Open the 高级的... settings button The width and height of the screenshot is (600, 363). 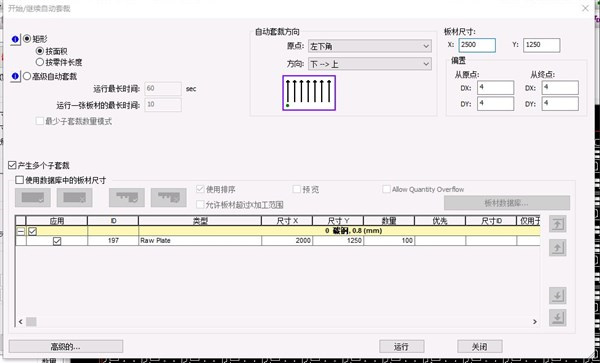(66, 347)
